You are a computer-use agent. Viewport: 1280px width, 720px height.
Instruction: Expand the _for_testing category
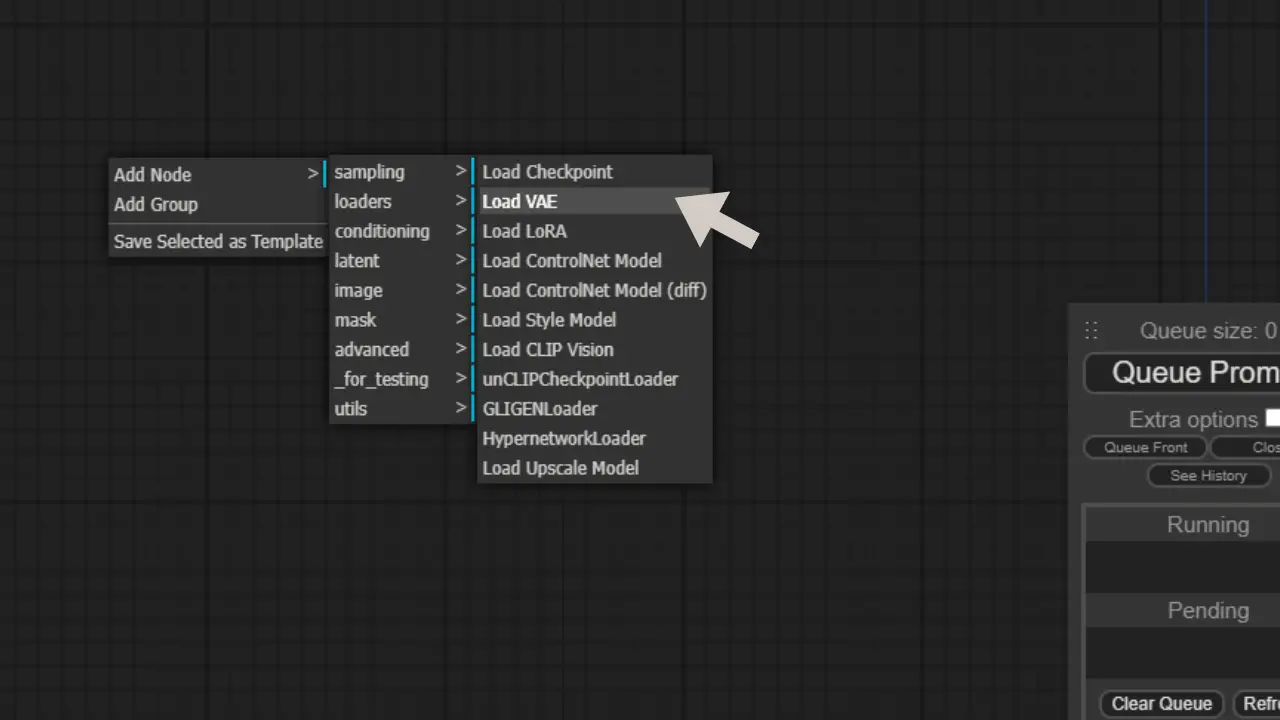coord(401,379)
